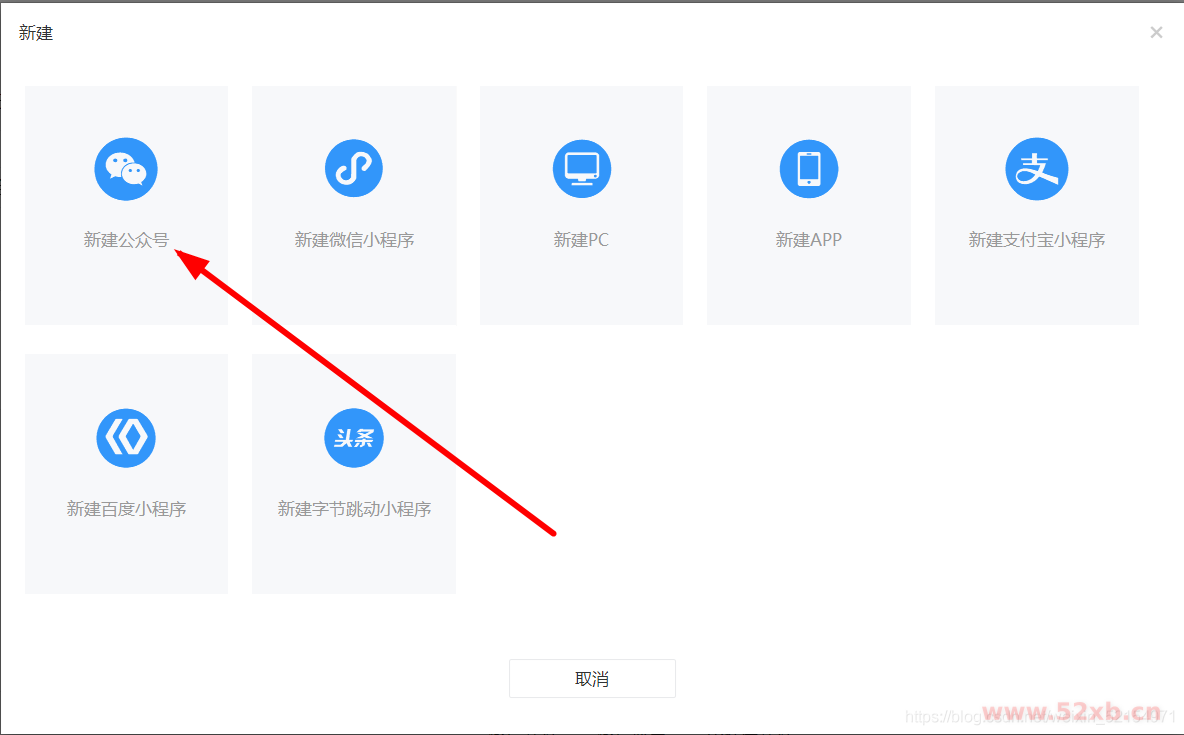Select the Alipay 支 logo icon
Screen dimensions: 1184x735
coord(1036,169)
